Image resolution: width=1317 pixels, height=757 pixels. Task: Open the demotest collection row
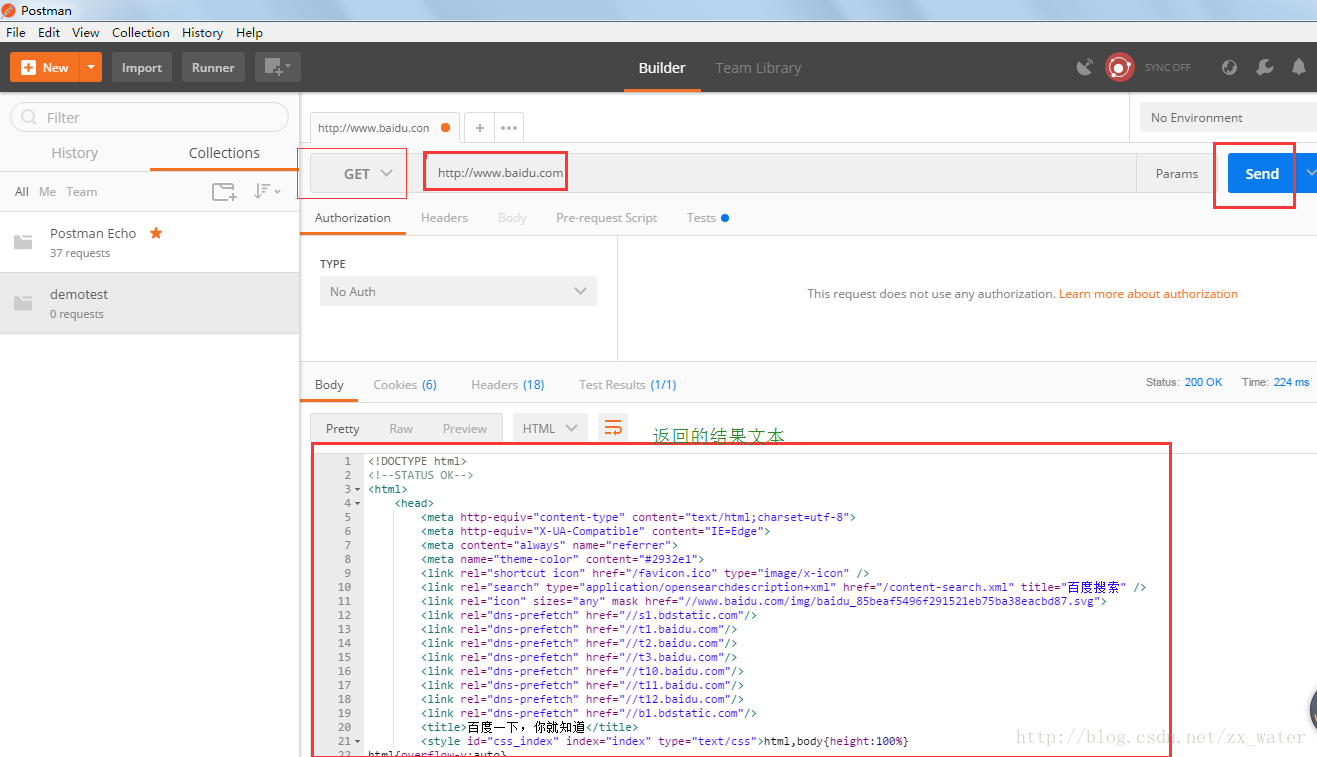point(149,303)
